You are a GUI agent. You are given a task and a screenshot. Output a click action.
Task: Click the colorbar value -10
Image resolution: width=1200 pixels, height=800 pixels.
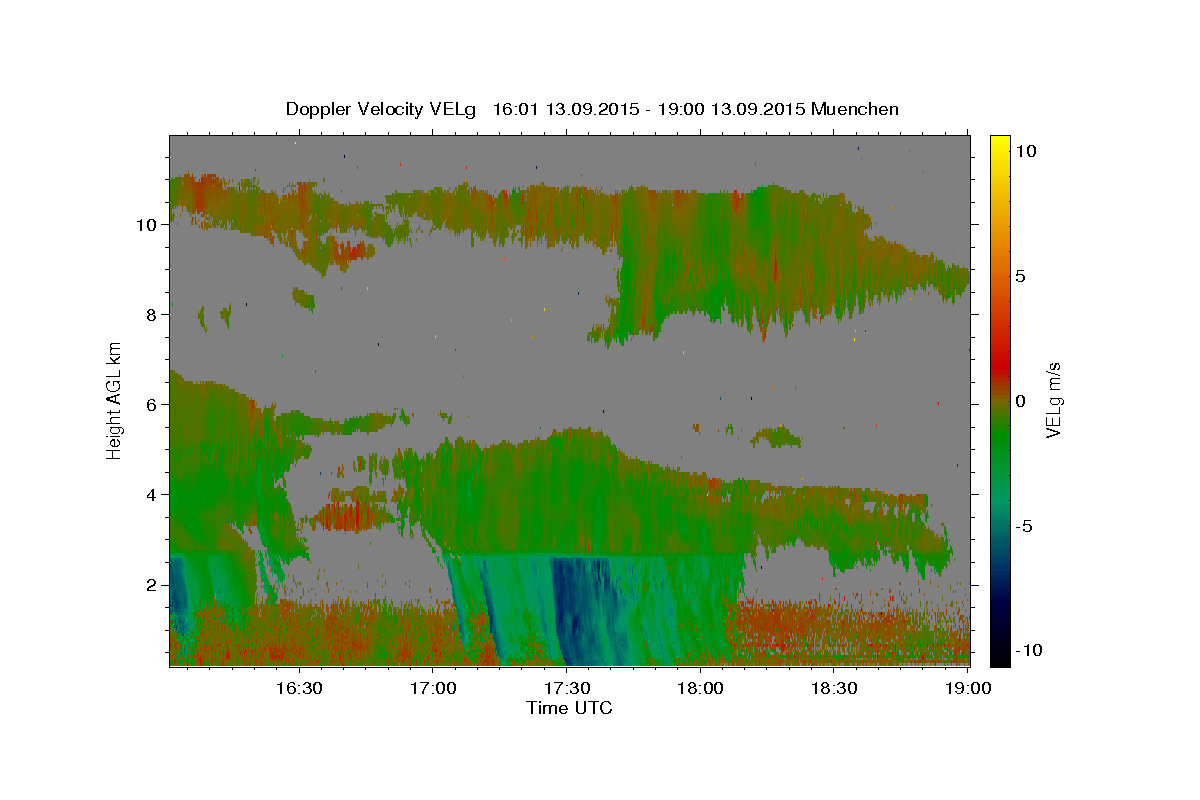coord(1028,650)
